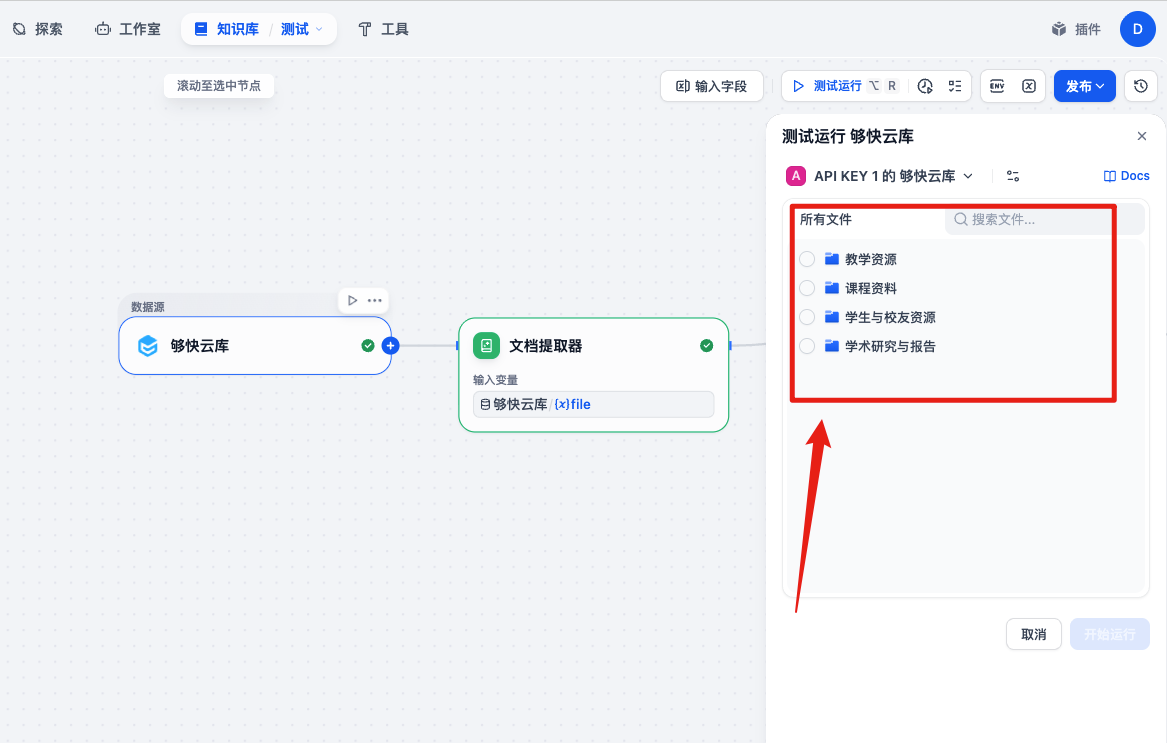Screen dimensions: 1167x743
Task: Open the ENV environment variables icon
Action: pyautogui.click(x=997, y=86)
